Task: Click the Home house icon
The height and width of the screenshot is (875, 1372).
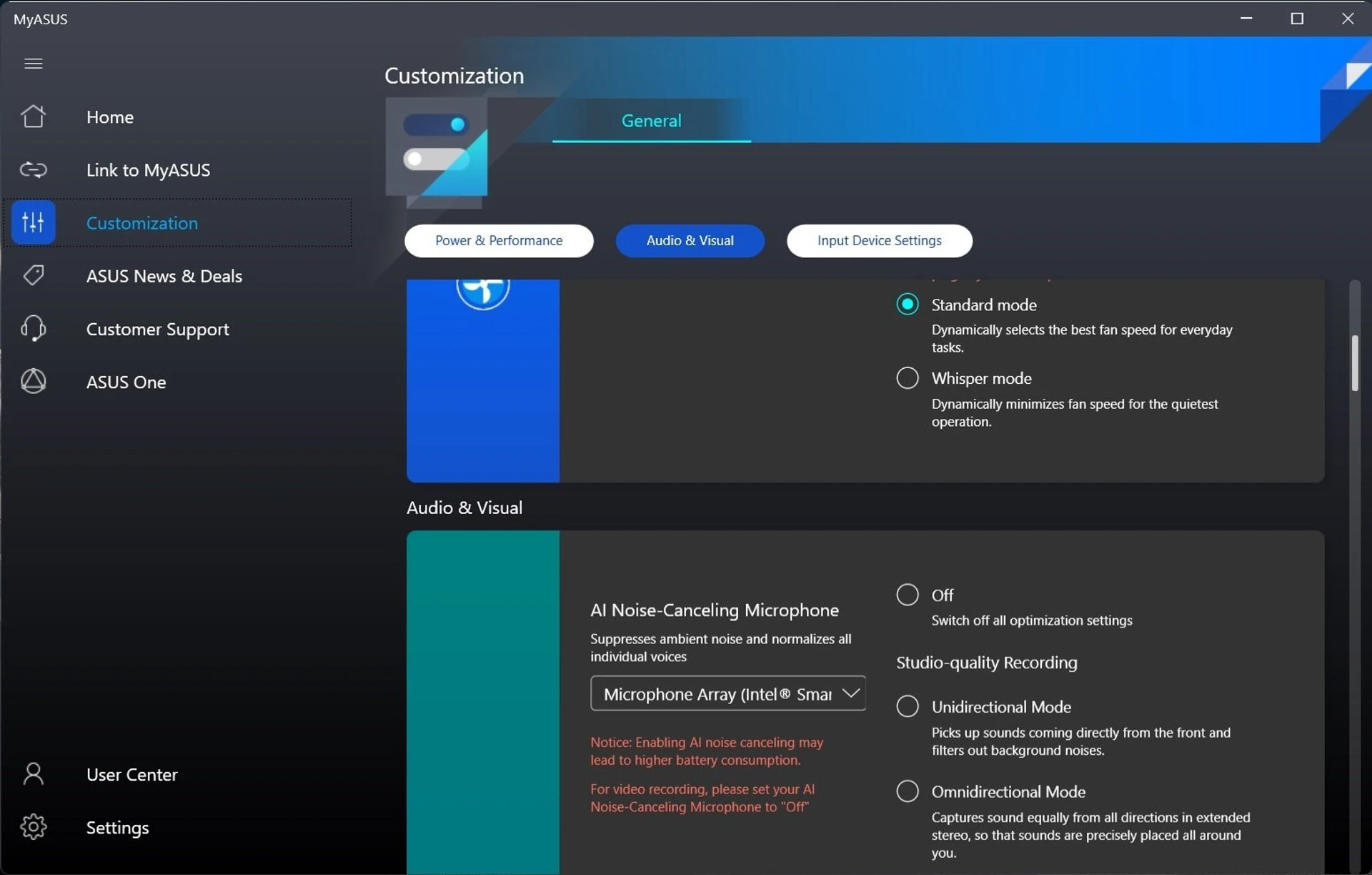Action: click(x=33, y=117)
